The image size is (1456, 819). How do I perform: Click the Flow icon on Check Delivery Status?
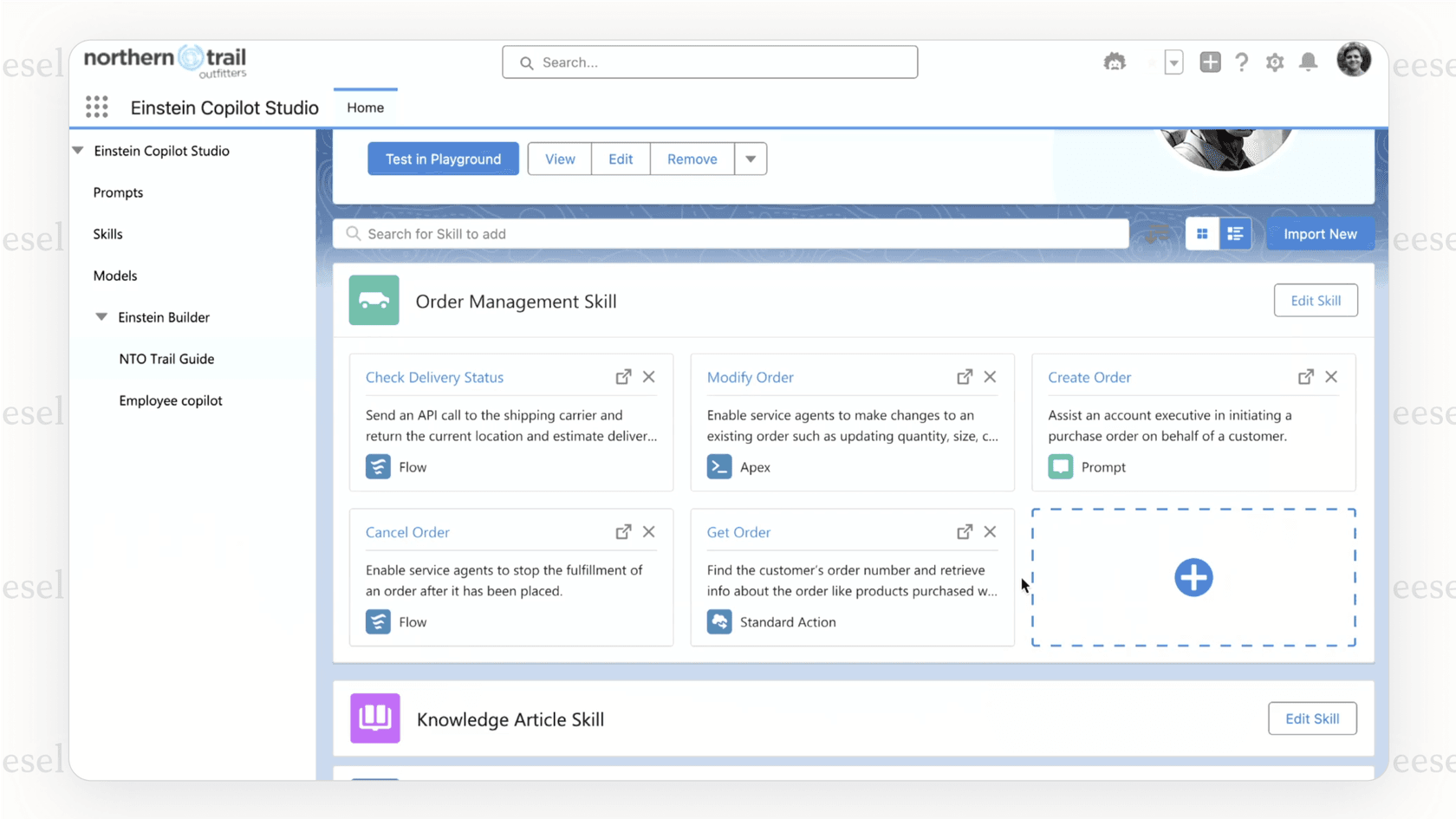pos(378,466)
